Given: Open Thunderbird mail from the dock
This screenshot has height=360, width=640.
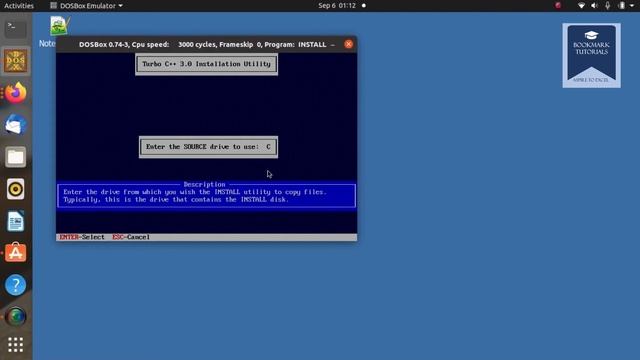Looking at the screenshot, I should [x=16, y=124].
